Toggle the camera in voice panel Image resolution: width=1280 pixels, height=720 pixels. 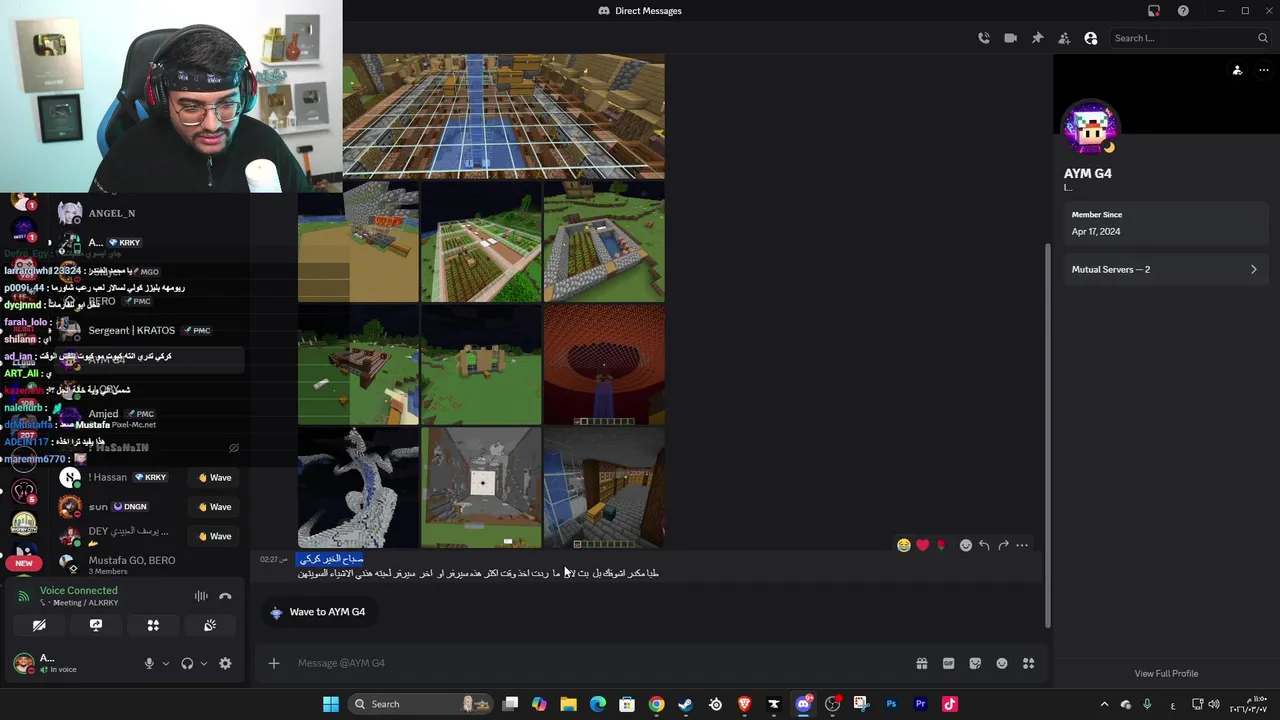click(x=39, y=625)
